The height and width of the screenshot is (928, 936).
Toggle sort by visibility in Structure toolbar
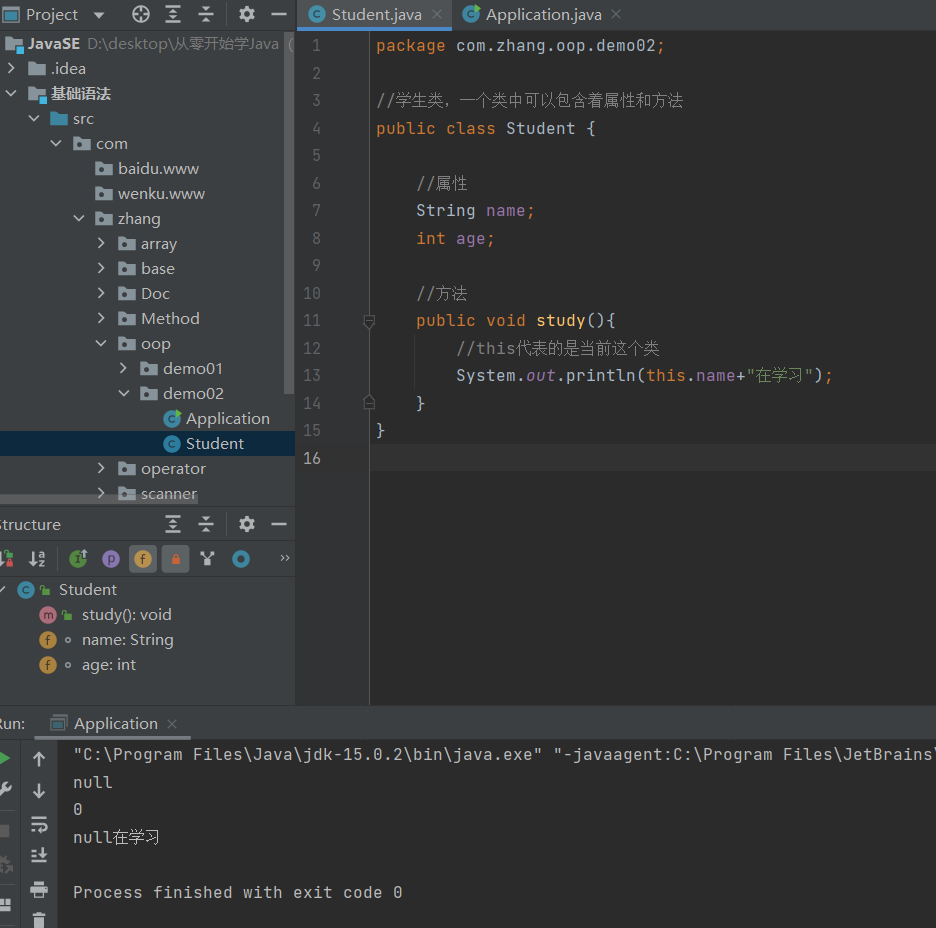pos(6,559)
